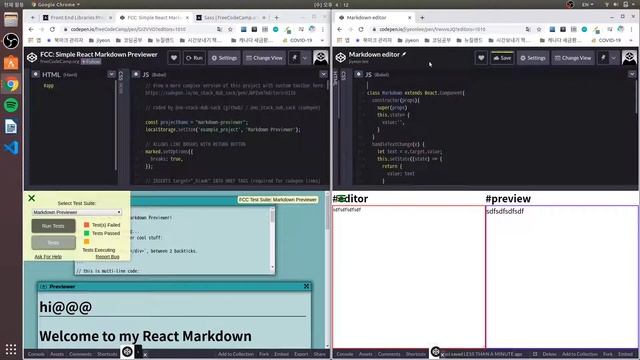Open Settings in the left CodePen window

(x=224, y=58)
